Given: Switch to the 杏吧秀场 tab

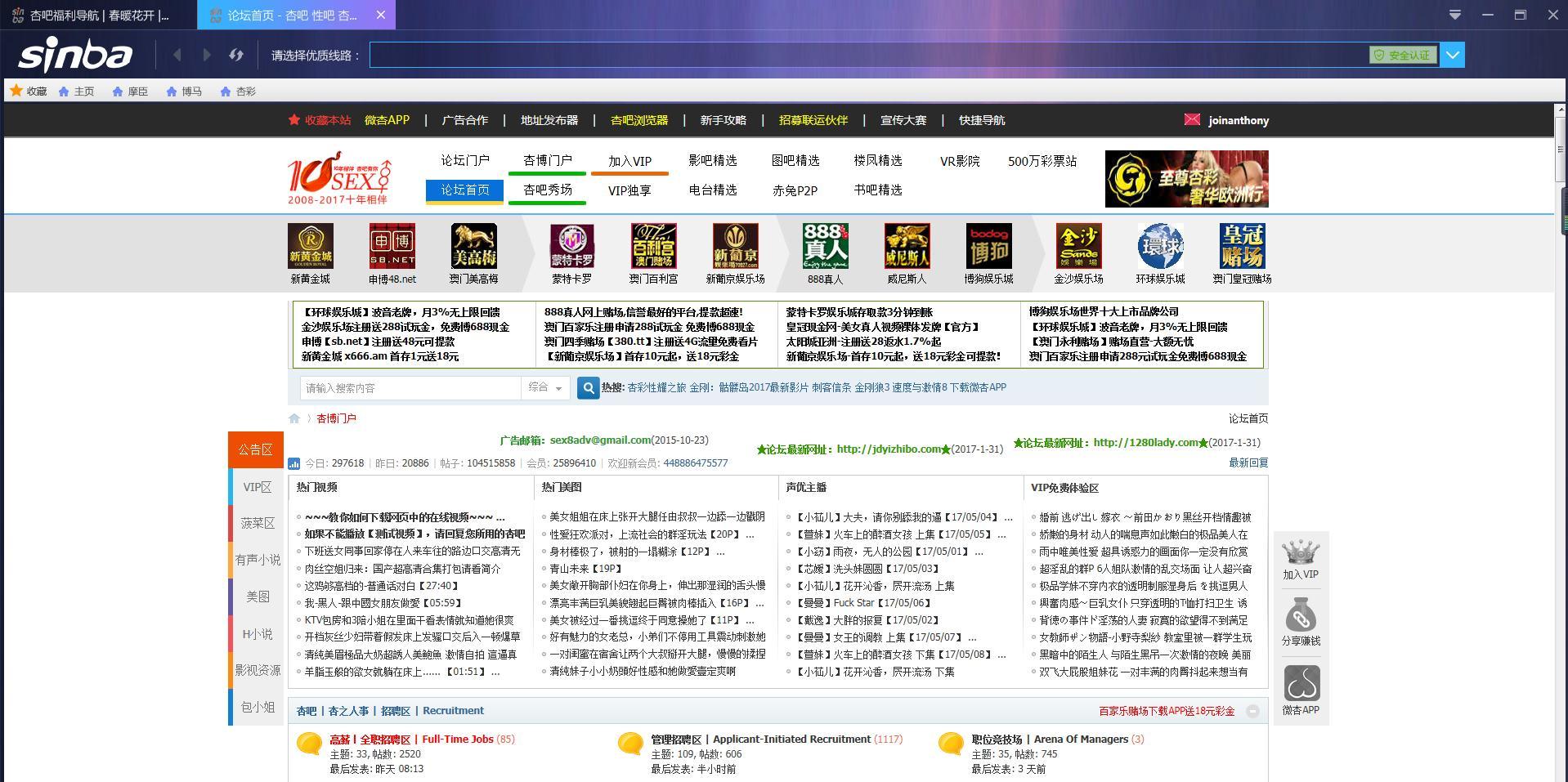Looking at the screenshot, I should tap(547, 190).
